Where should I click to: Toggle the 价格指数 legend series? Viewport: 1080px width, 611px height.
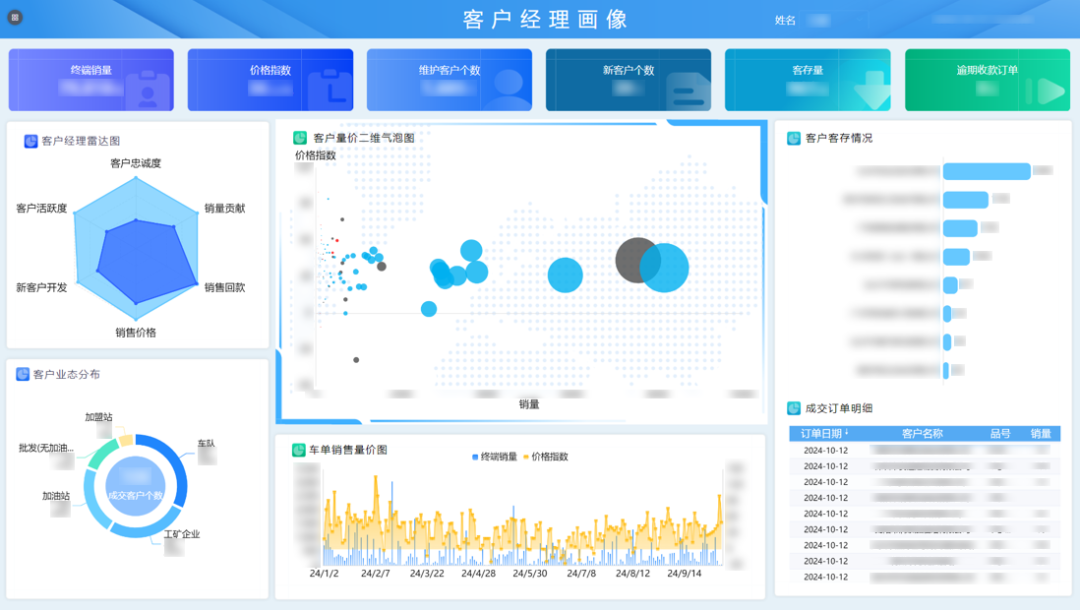(x=545, y=456)
